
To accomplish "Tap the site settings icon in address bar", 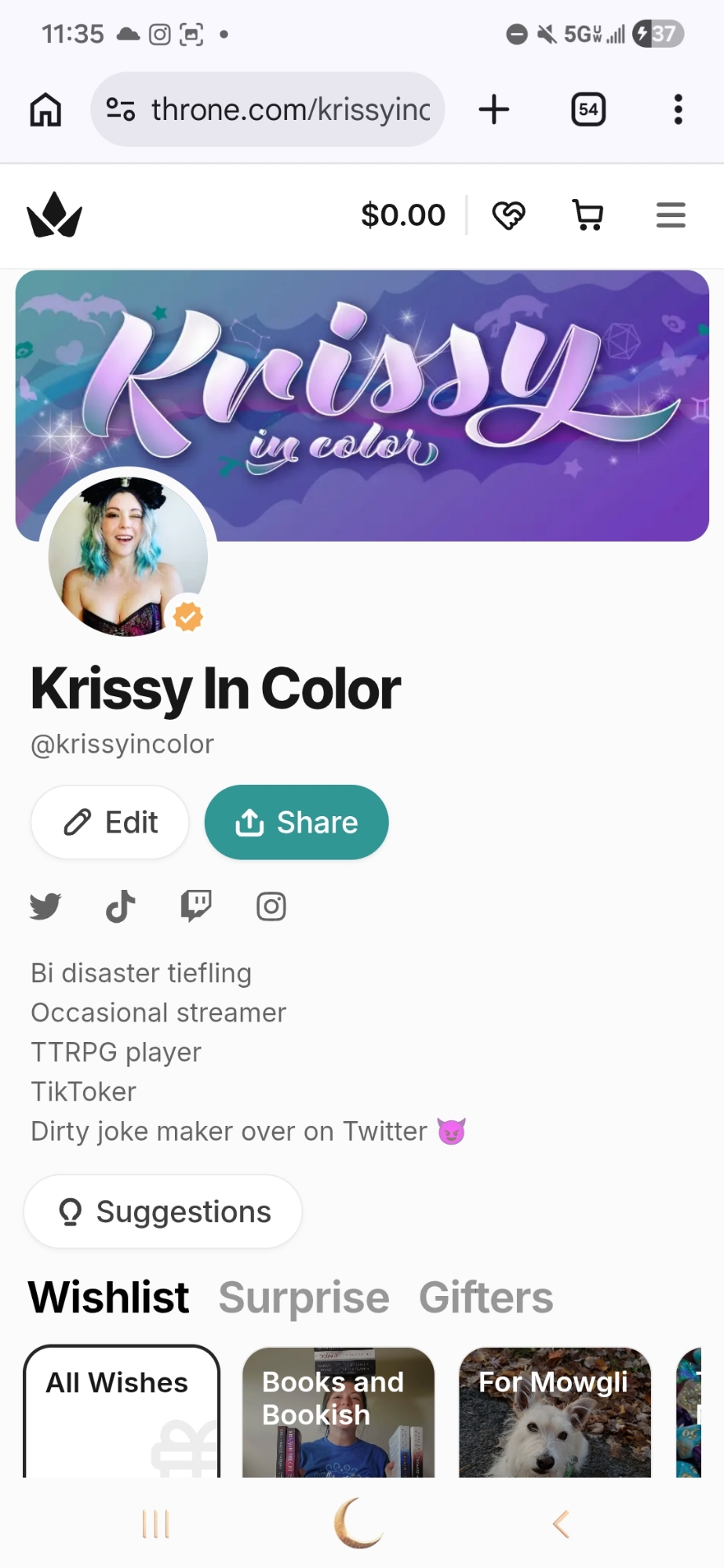I will point(121,110).
